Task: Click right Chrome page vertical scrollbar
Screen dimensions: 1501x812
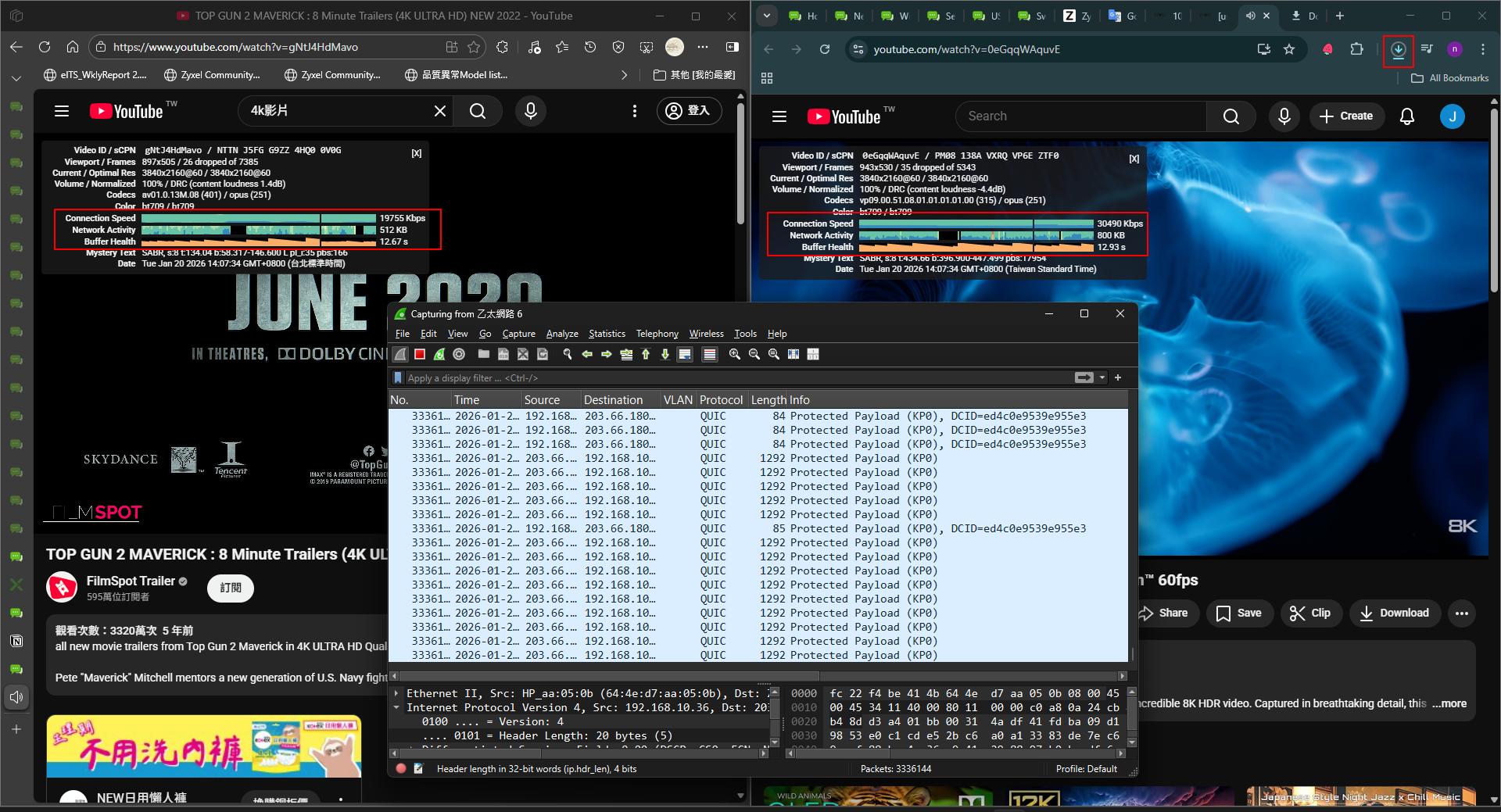Action: coord(1494,202)
